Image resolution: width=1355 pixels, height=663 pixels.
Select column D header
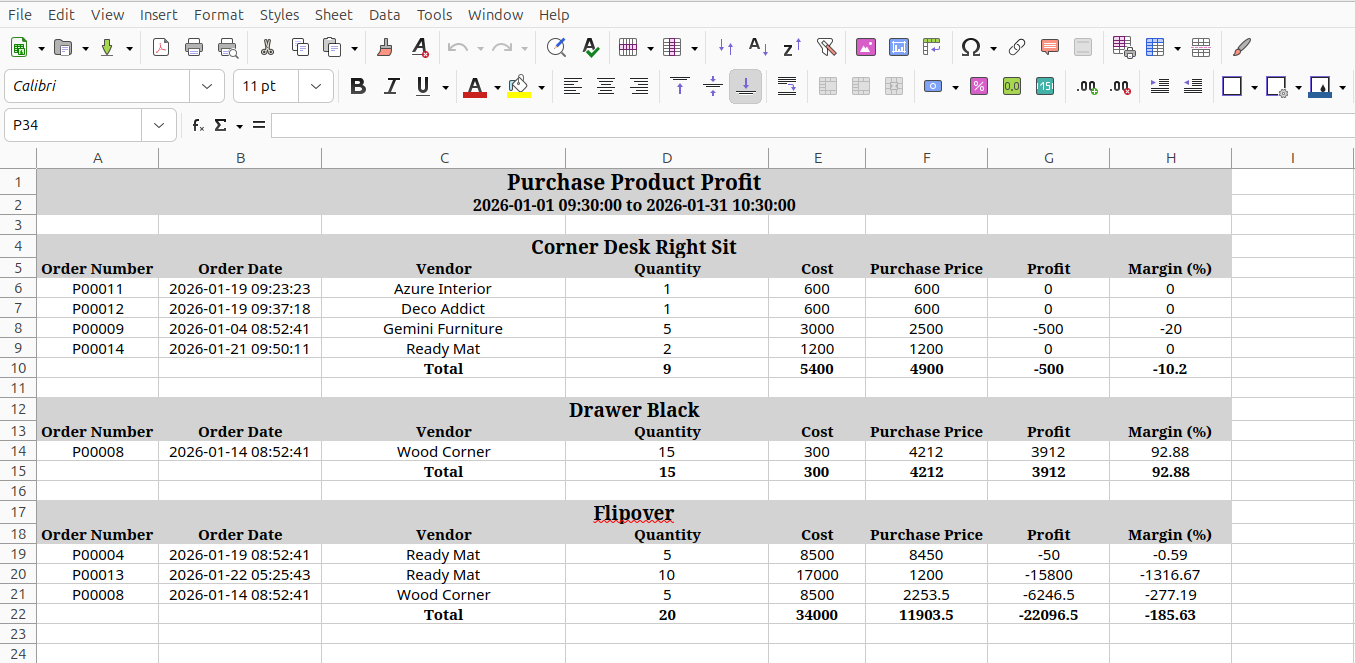click(667, 158)
